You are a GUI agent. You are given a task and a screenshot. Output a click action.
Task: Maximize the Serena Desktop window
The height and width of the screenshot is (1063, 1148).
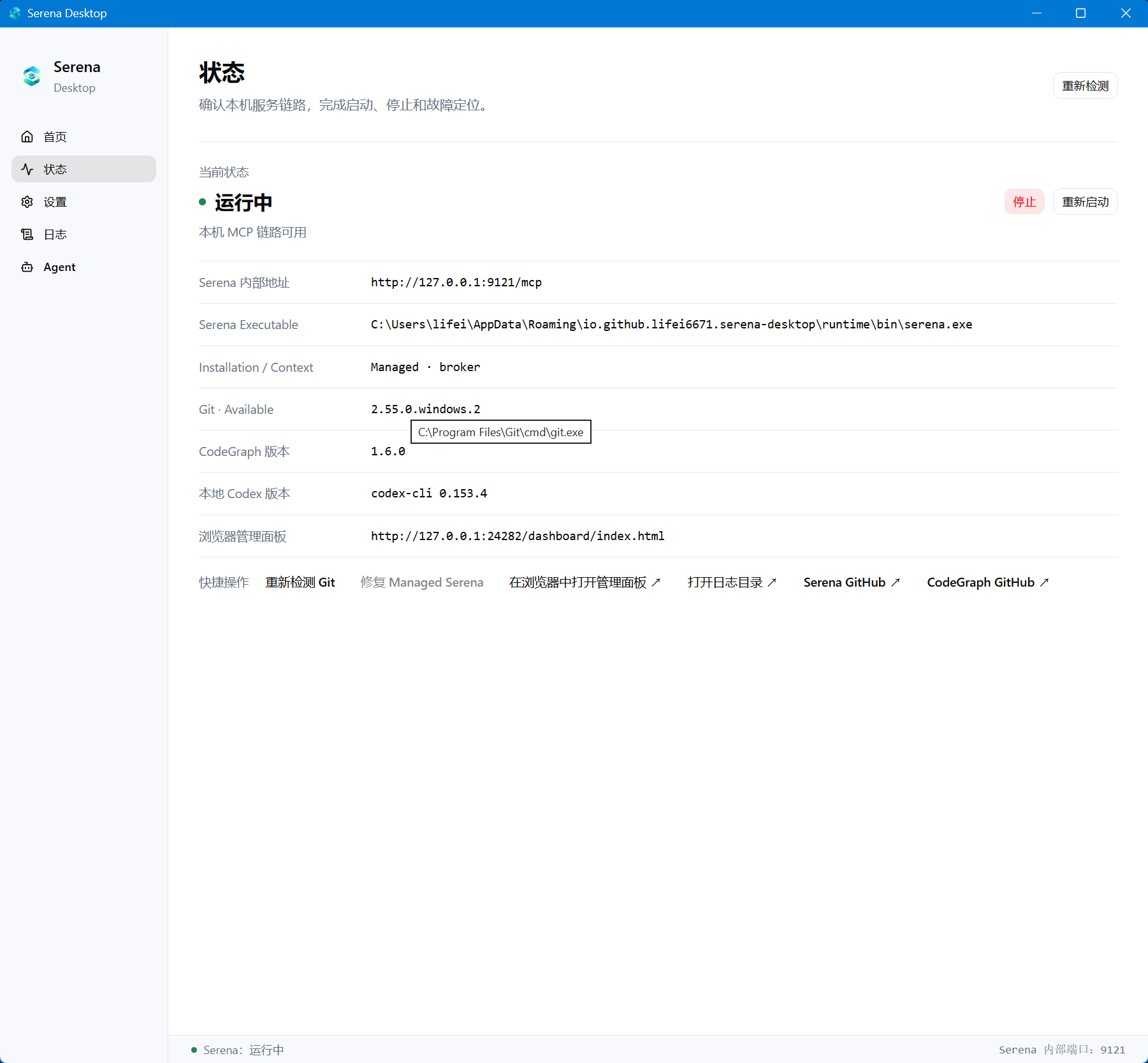tap(1080, 13)
